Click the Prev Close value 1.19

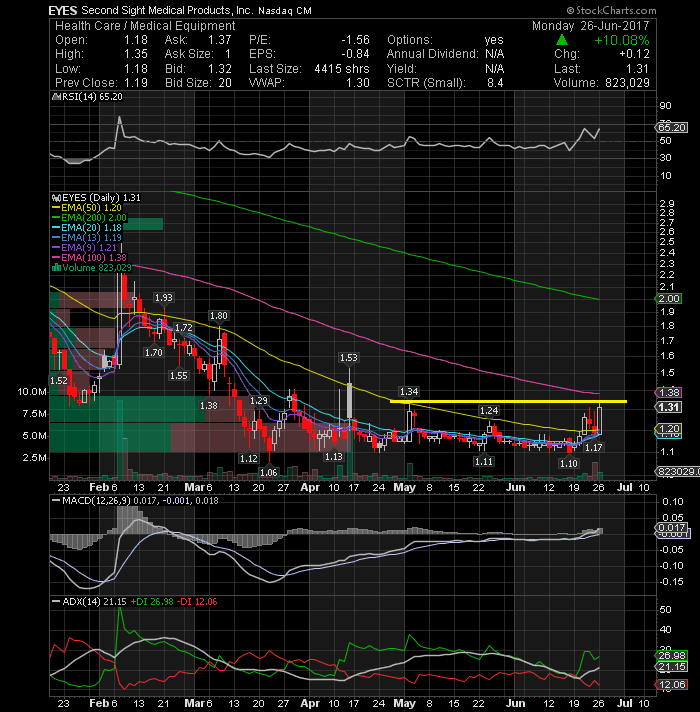[136, 83]
